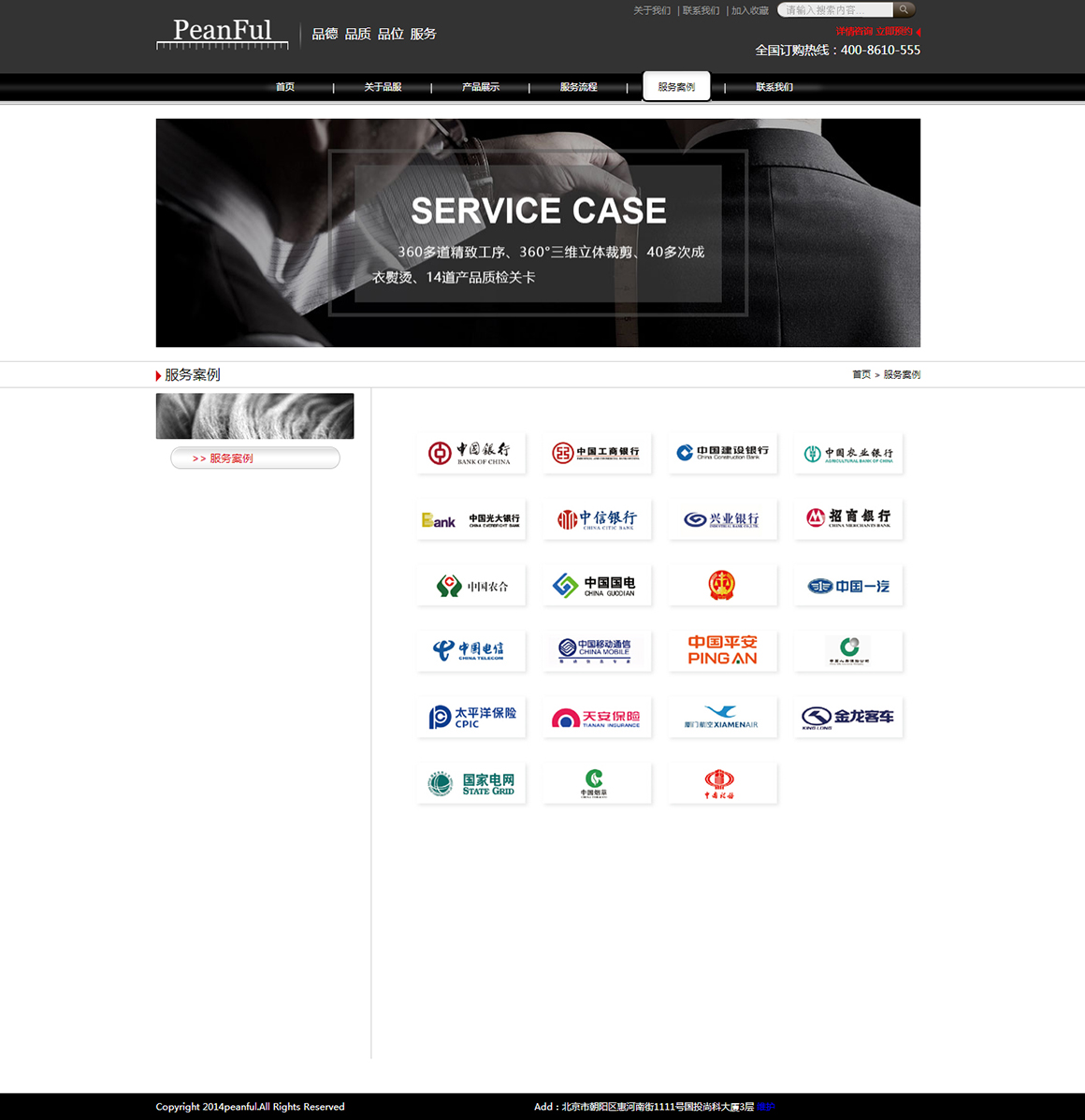This screenshot has width=1085, height=1120.
Task: Click the SERVICE CASE banner image
Action: (538, 233)
